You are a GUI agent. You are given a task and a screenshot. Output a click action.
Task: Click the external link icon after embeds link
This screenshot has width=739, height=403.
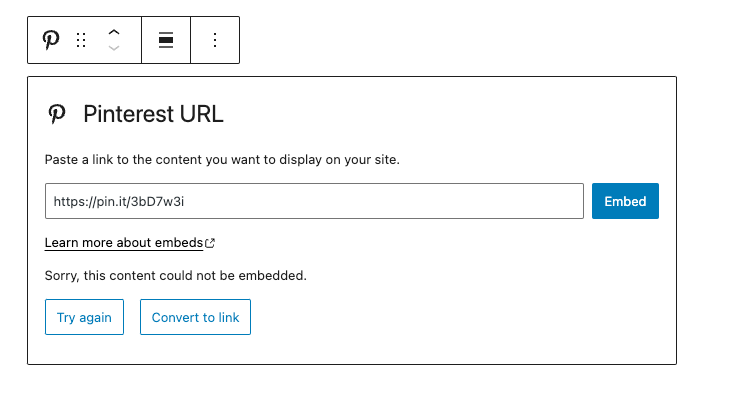(210, 243)
